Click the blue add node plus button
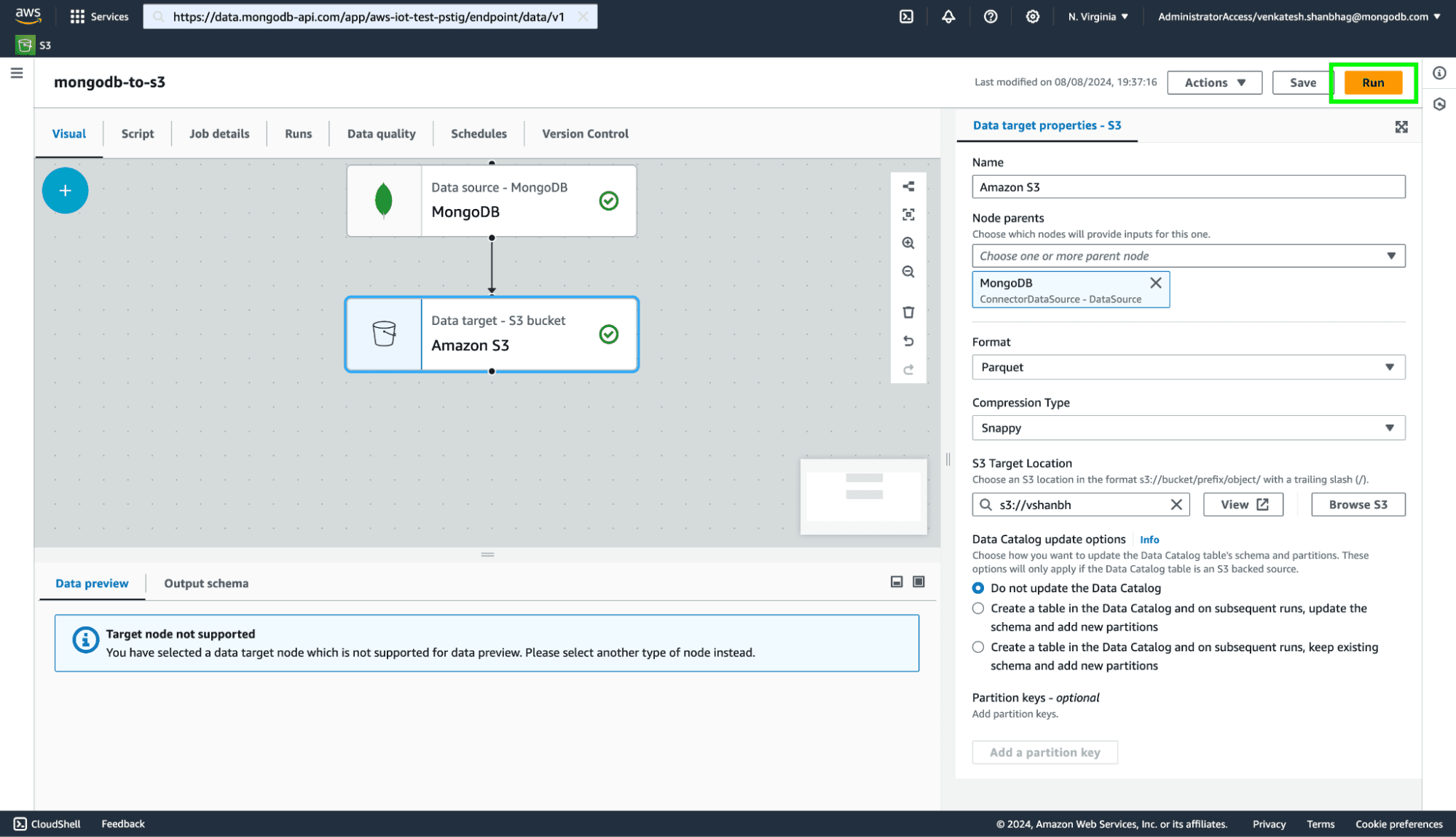1456x837 pixels. point(65,191)
